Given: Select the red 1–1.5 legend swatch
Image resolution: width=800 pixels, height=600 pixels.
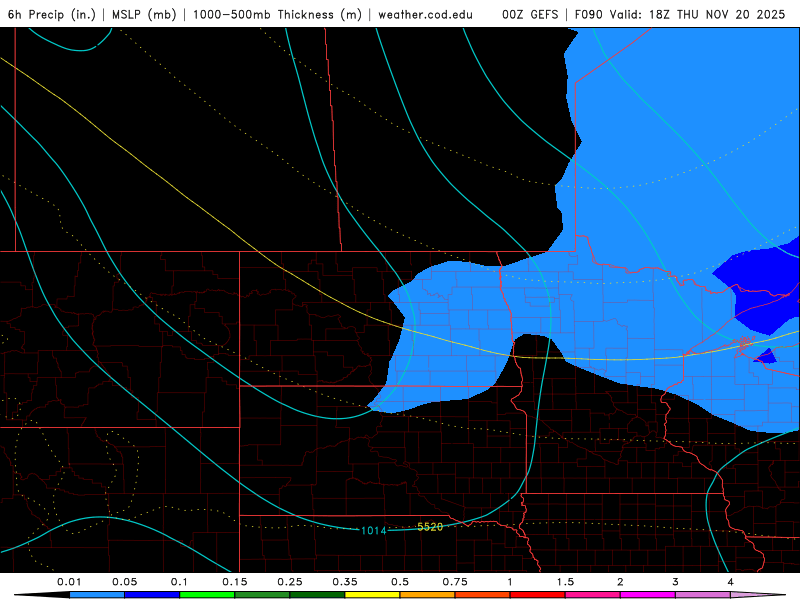Looking at the screenshot, I should pyautogui.click(x=538, y=595).
